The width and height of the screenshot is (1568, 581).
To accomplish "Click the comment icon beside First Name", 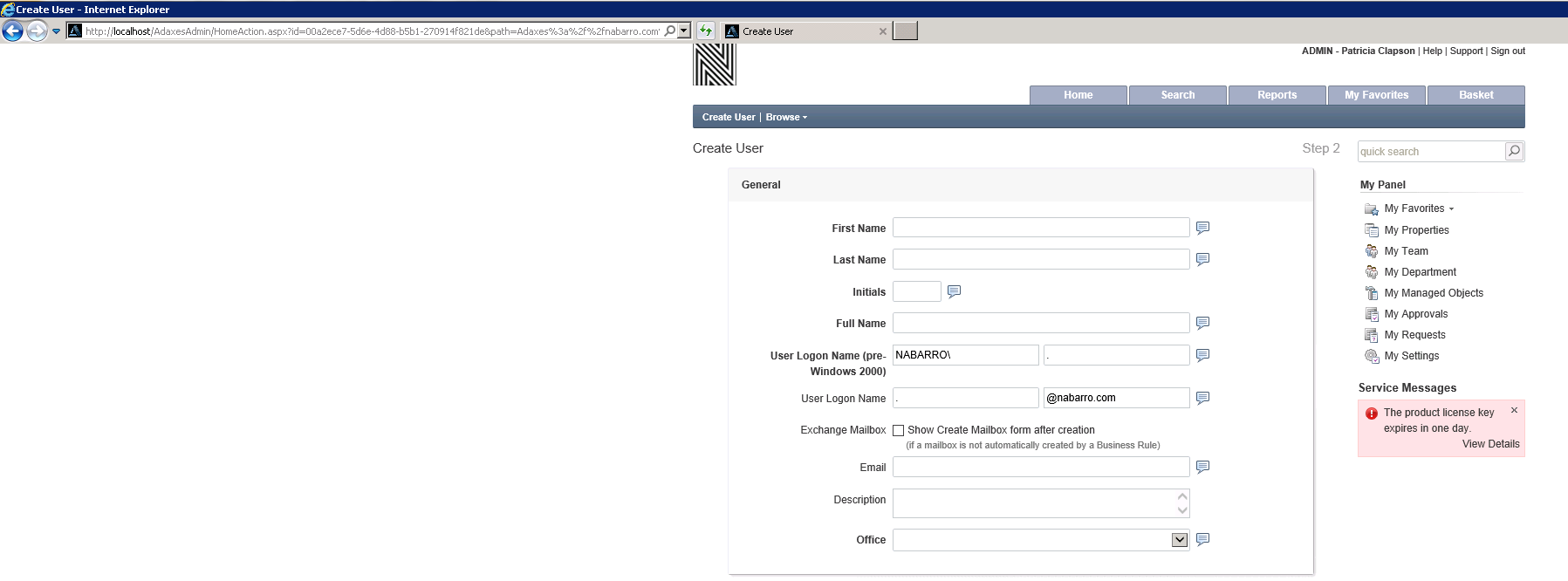I will click(1202, 228).
